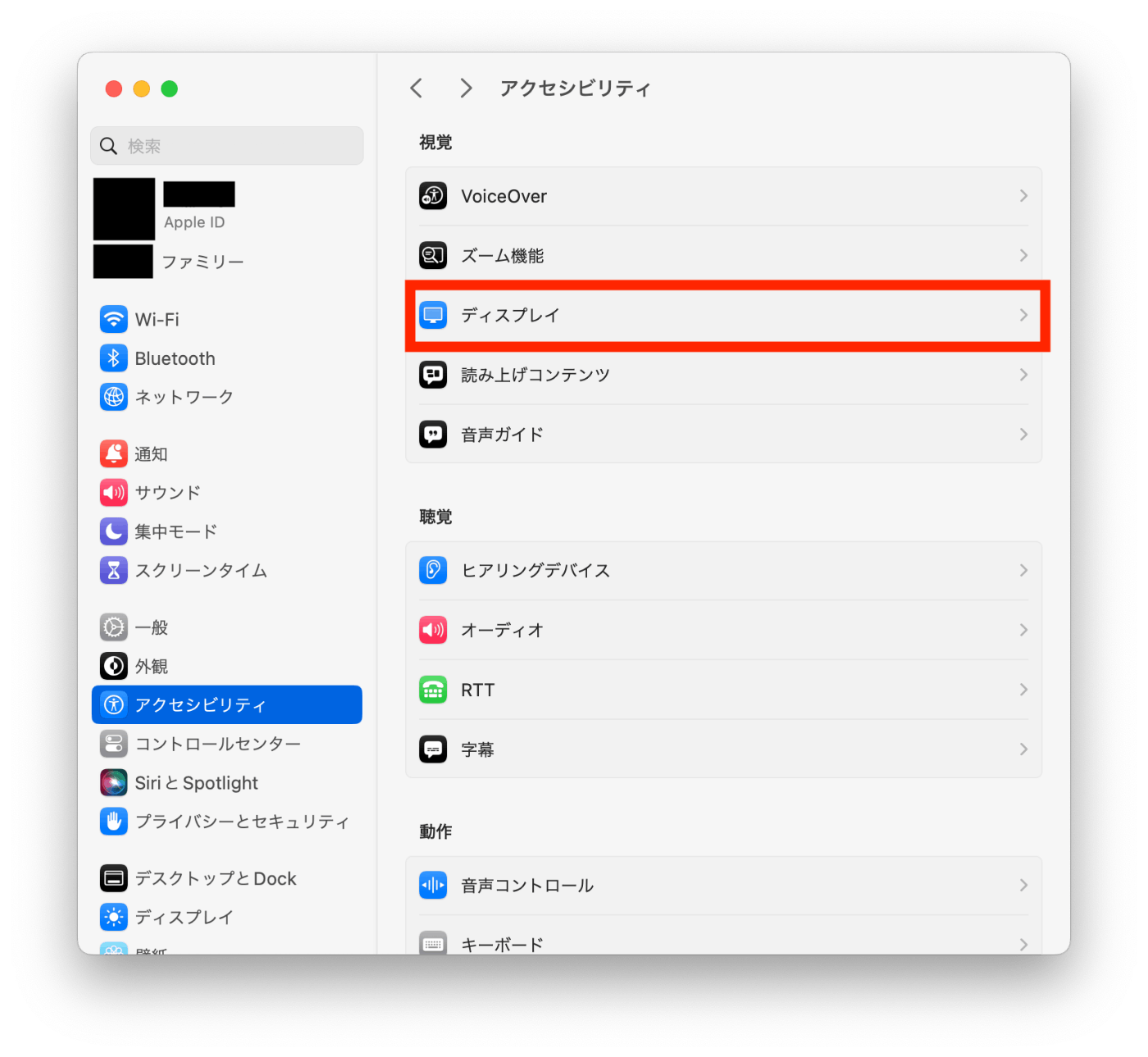The image size is (1148, 1057).
Task: Click the blue ディスプレイ monitor icon in the 視覚 list
Action: point(433,315)
